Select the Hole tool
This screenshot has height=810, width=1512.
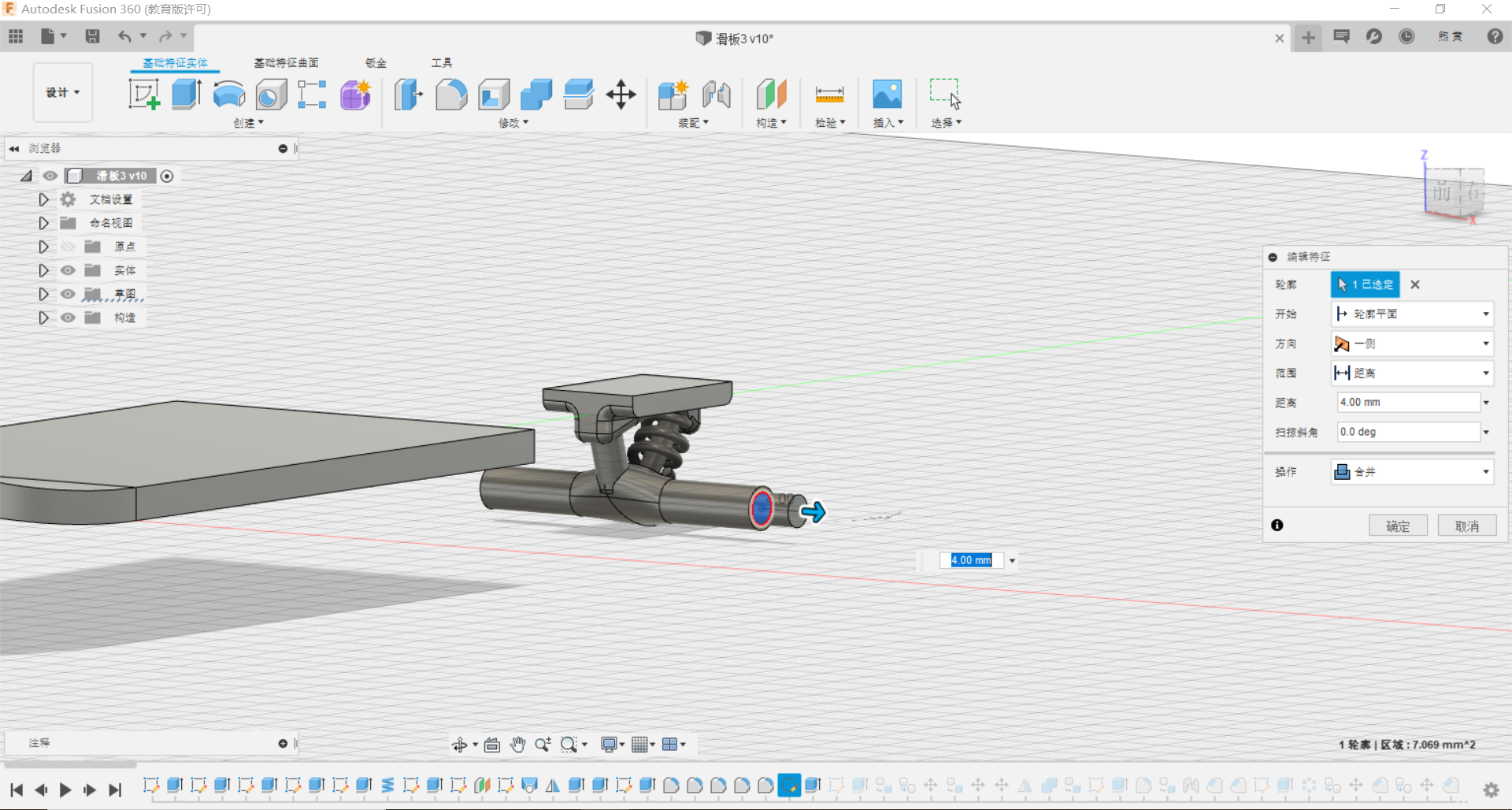click(272, 95)
